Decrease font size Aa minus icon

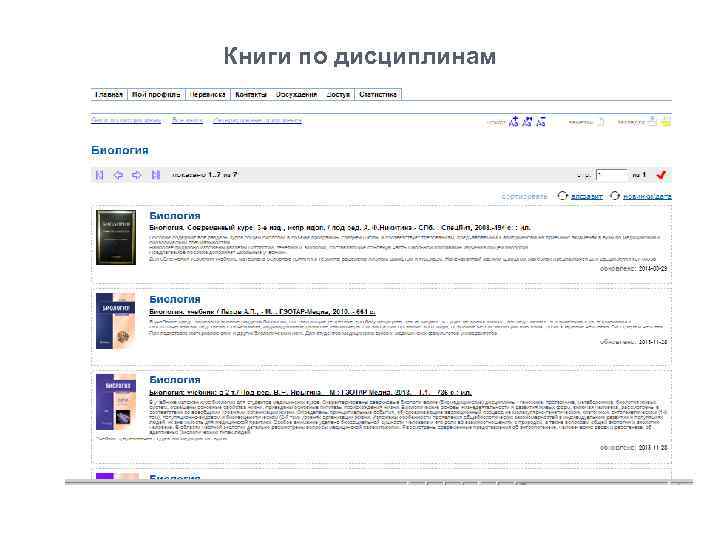point(541,122)
